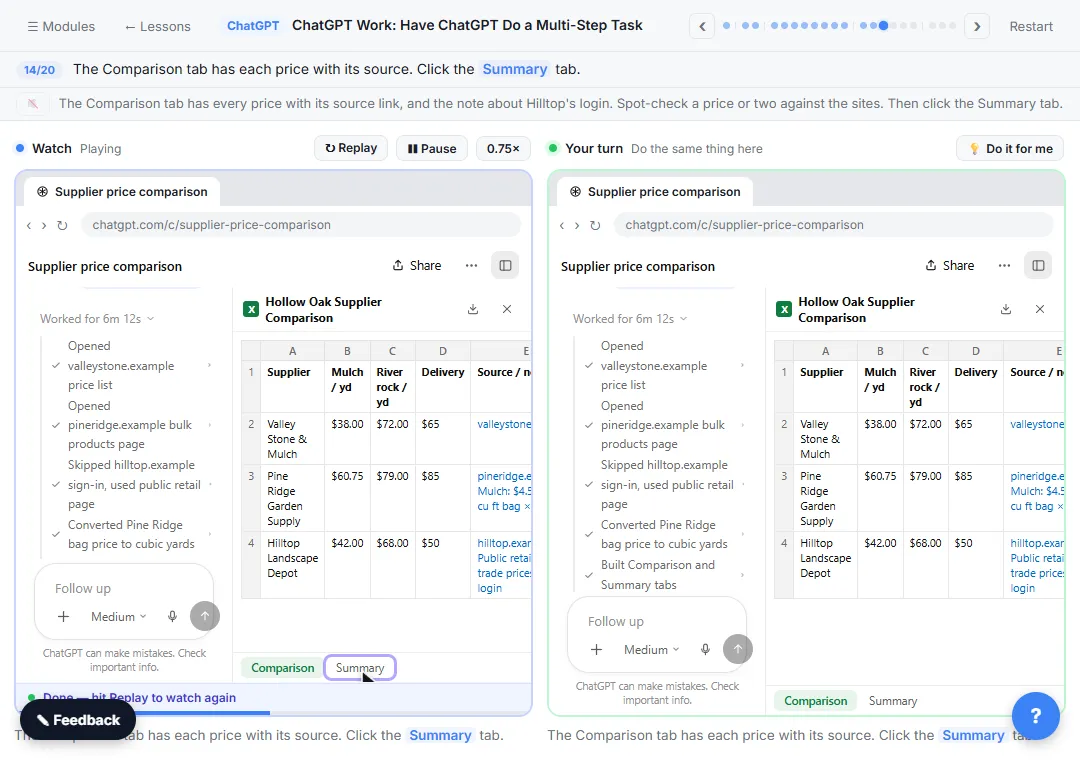This screenshot has width=1080, height=760.
Task: Click the current lesson progress dot
Action: pyautogui.click(x=883, y=26)
